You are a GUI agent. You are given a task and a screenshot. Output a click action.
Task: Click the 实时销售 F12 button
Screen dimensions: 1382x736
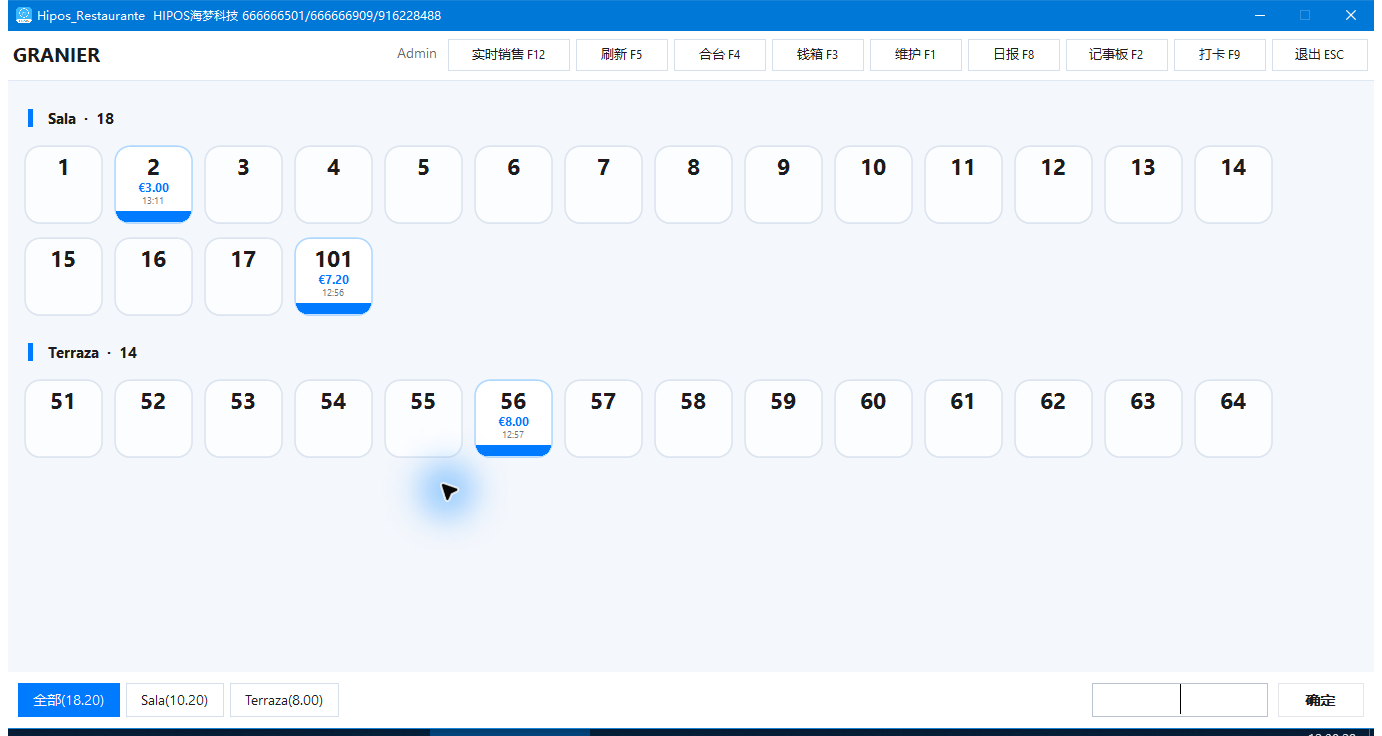click(x=509, y=55)
